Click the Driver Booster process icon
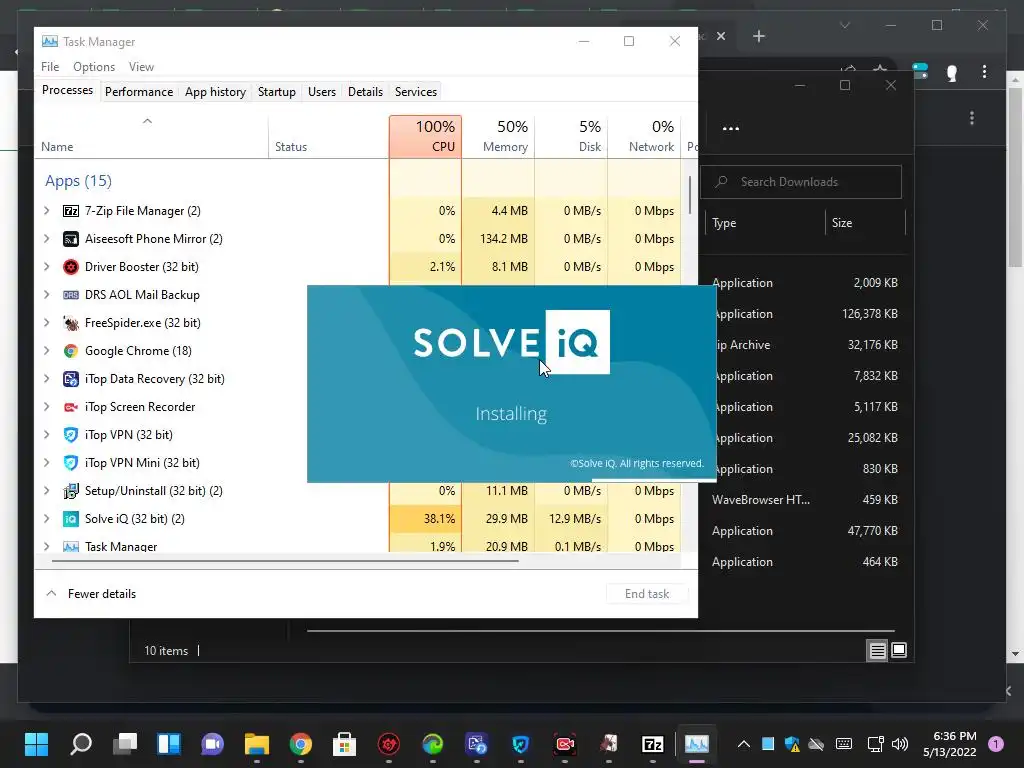The width and height of the screenshot is (1024, 768). 71,267
